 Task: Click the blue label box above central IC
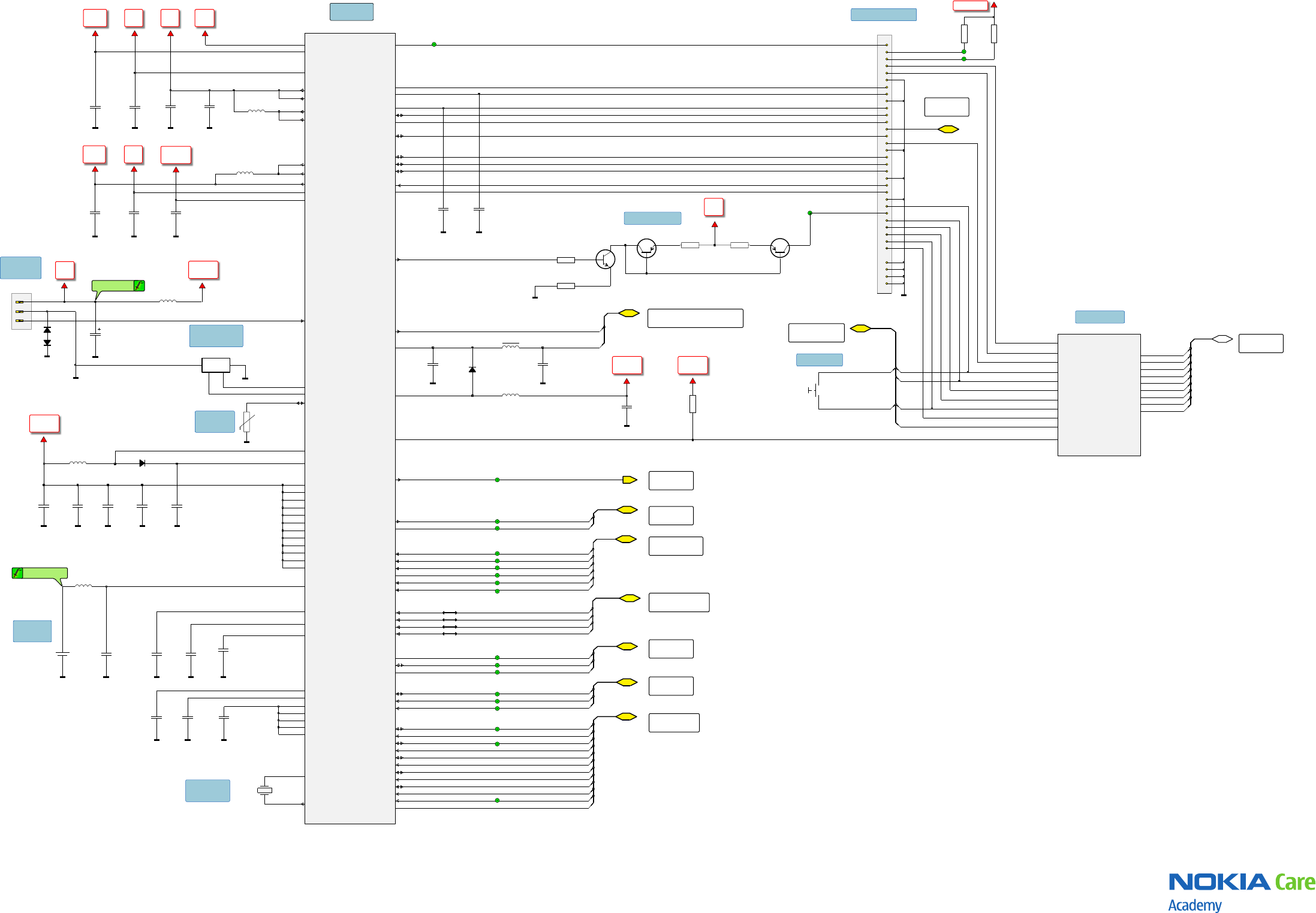[351, 12]
